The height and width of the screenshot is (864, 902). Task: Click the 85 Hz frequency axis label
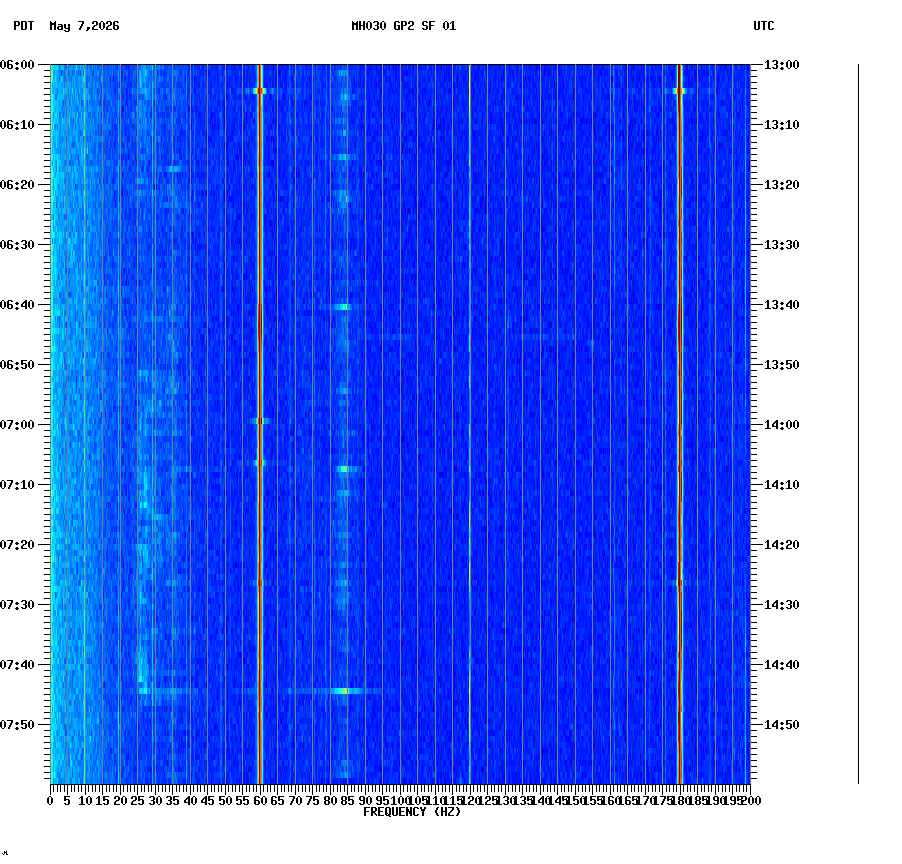[347, 801]
